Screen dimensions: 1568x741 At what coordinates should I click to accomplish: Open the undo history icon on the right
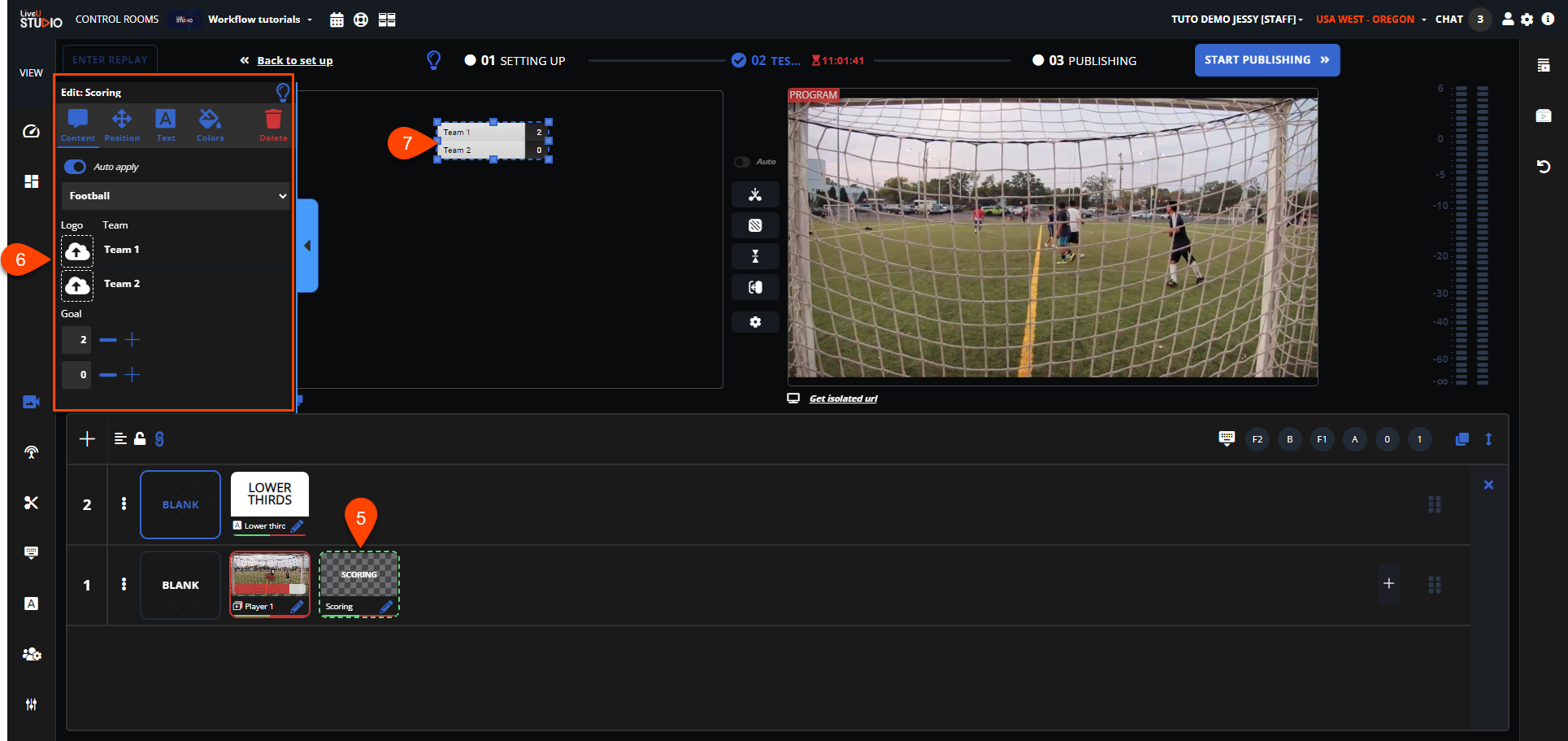[x=1544, y=167]
